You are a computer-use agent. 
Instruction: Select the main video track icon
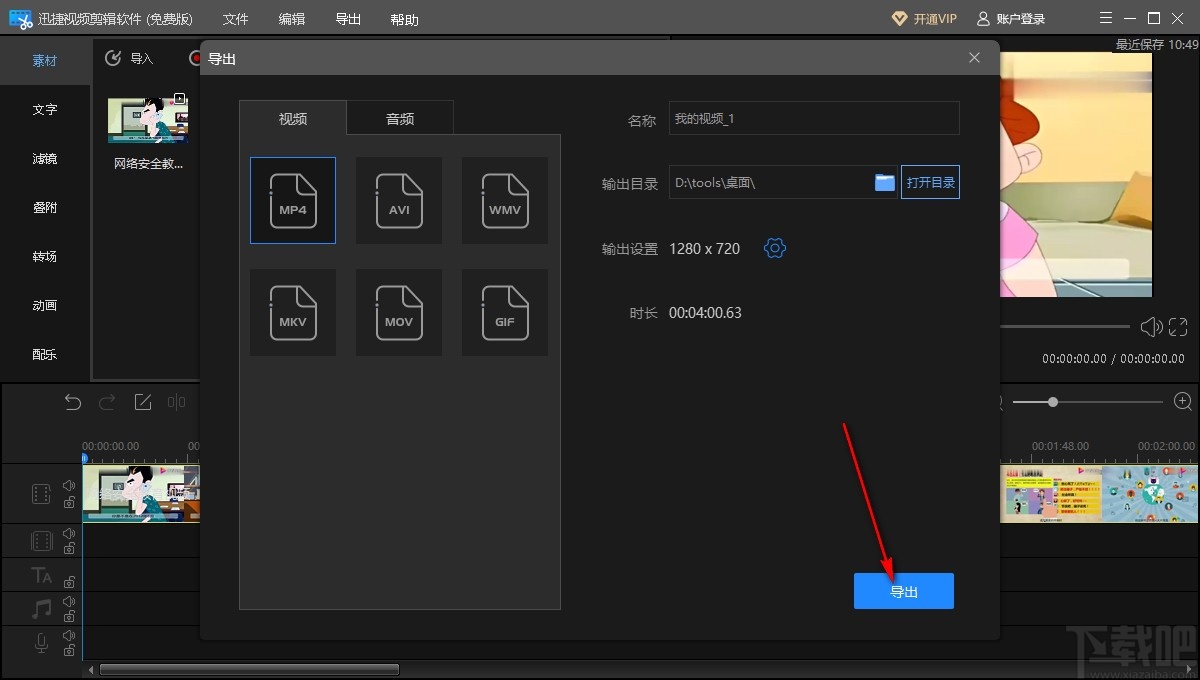click(x=41, y=494)
